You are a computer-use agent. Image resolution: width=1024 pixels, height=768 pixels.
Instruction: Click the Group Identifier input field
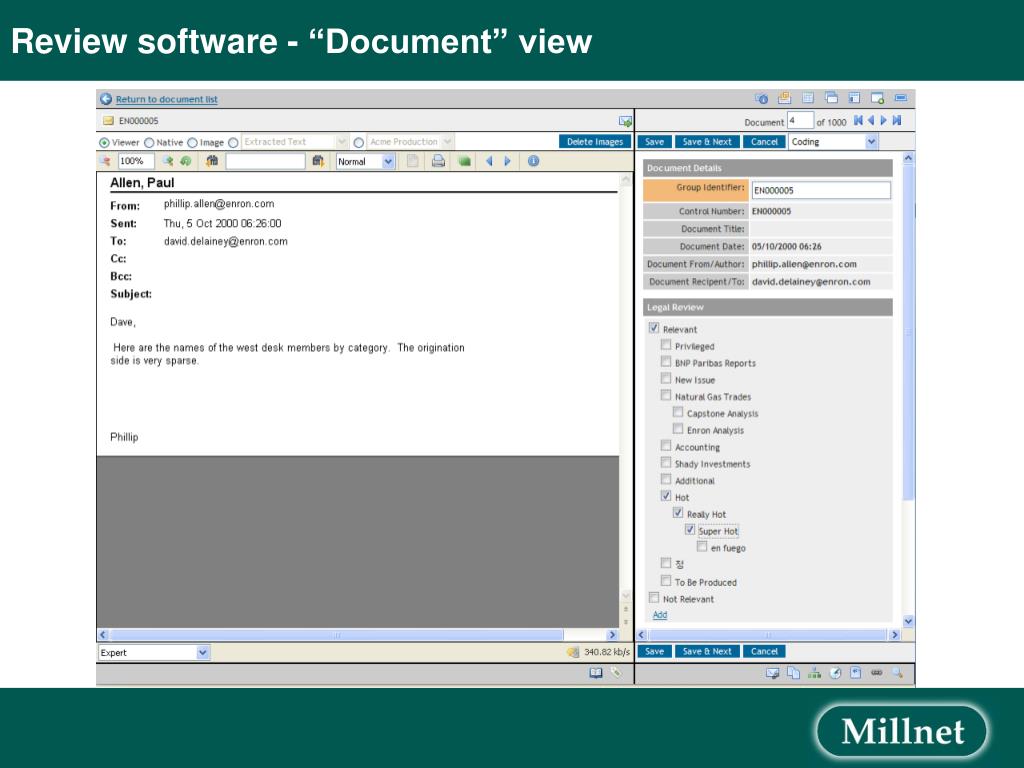821,190
